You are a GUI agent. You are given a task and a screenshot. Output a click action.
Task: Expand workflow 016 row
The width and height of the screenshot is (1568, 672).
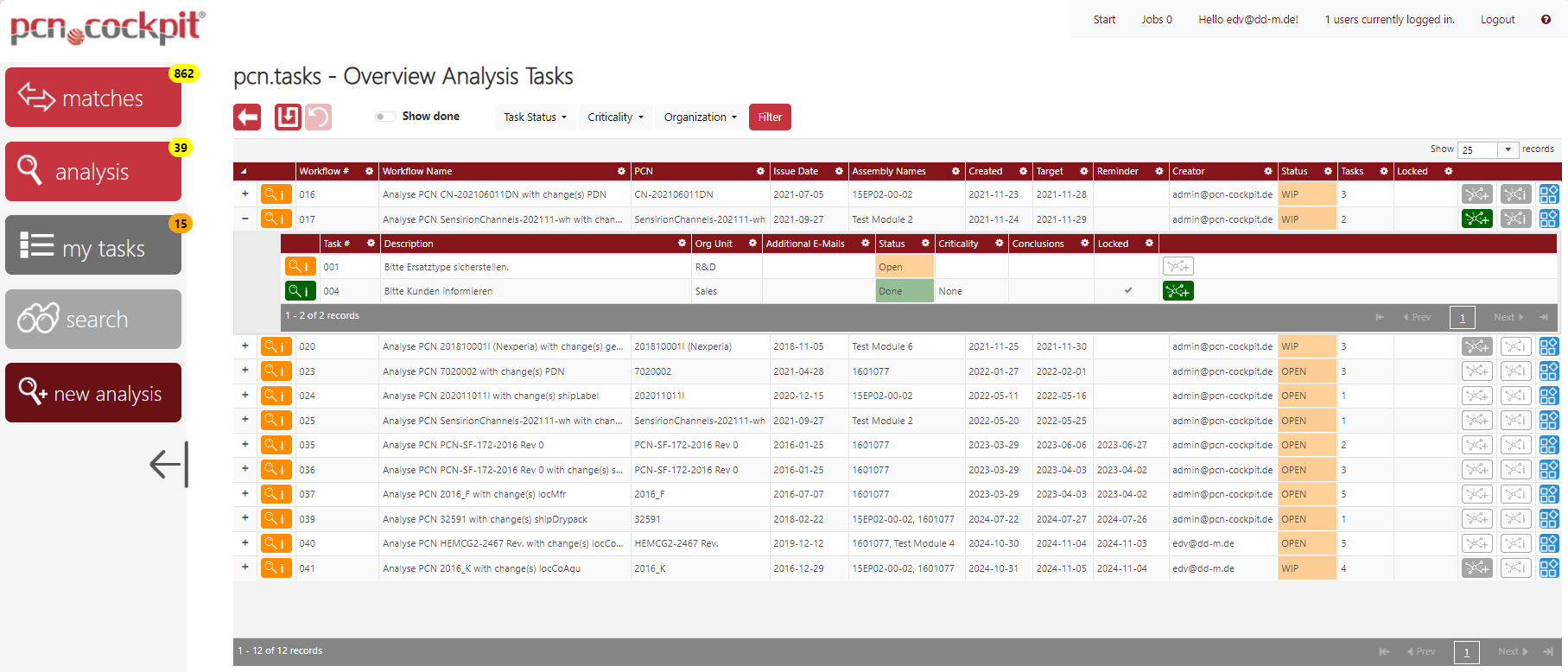(x=245, y=193)
